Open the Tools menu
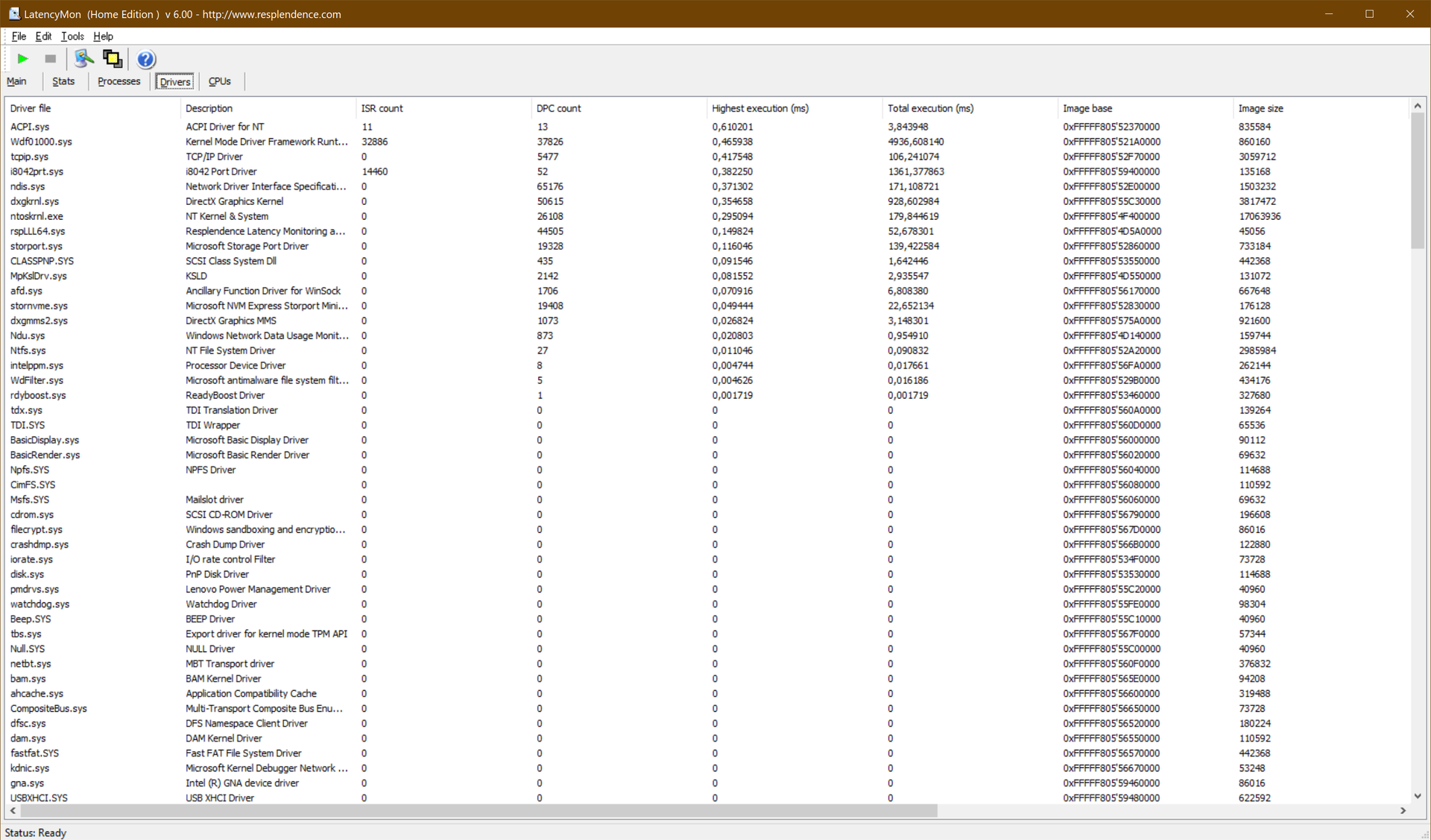Image resolution: width=1431 pixels, height=840 pixels. (x=72, y=36)
